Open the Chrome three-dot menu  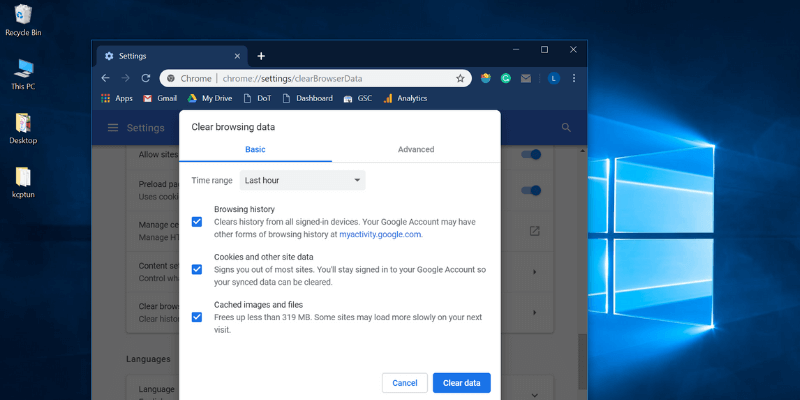tap(574, 78)
